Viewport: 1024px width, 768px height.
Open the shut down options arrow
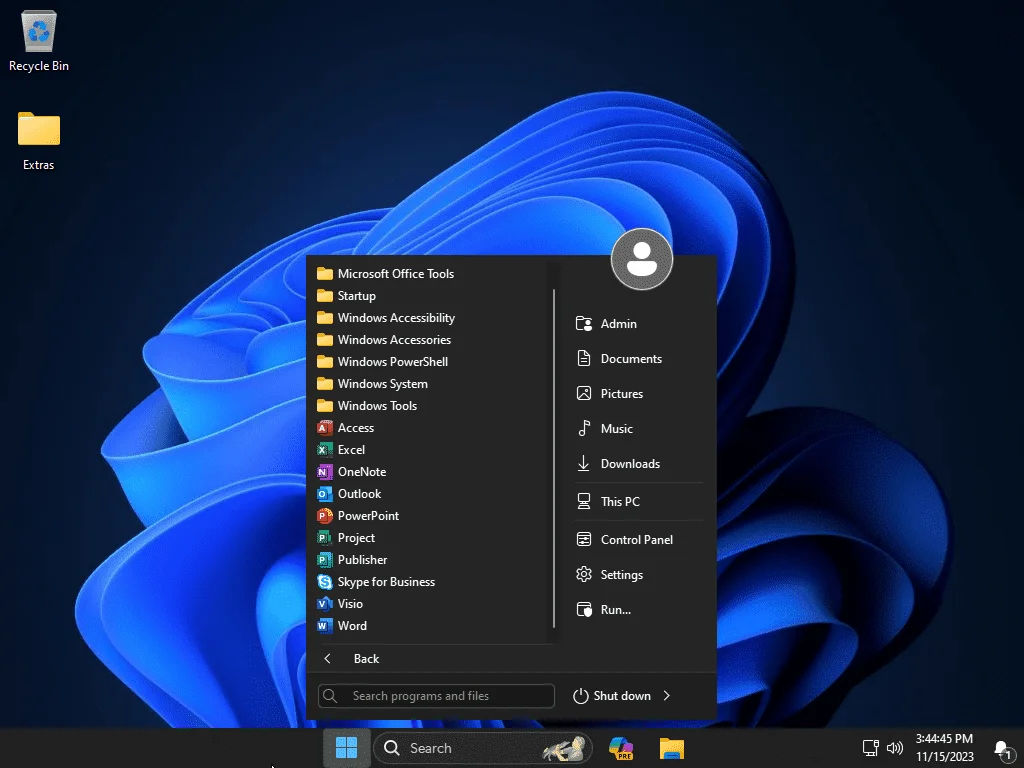pyautogui.click(x=667, y=696)
